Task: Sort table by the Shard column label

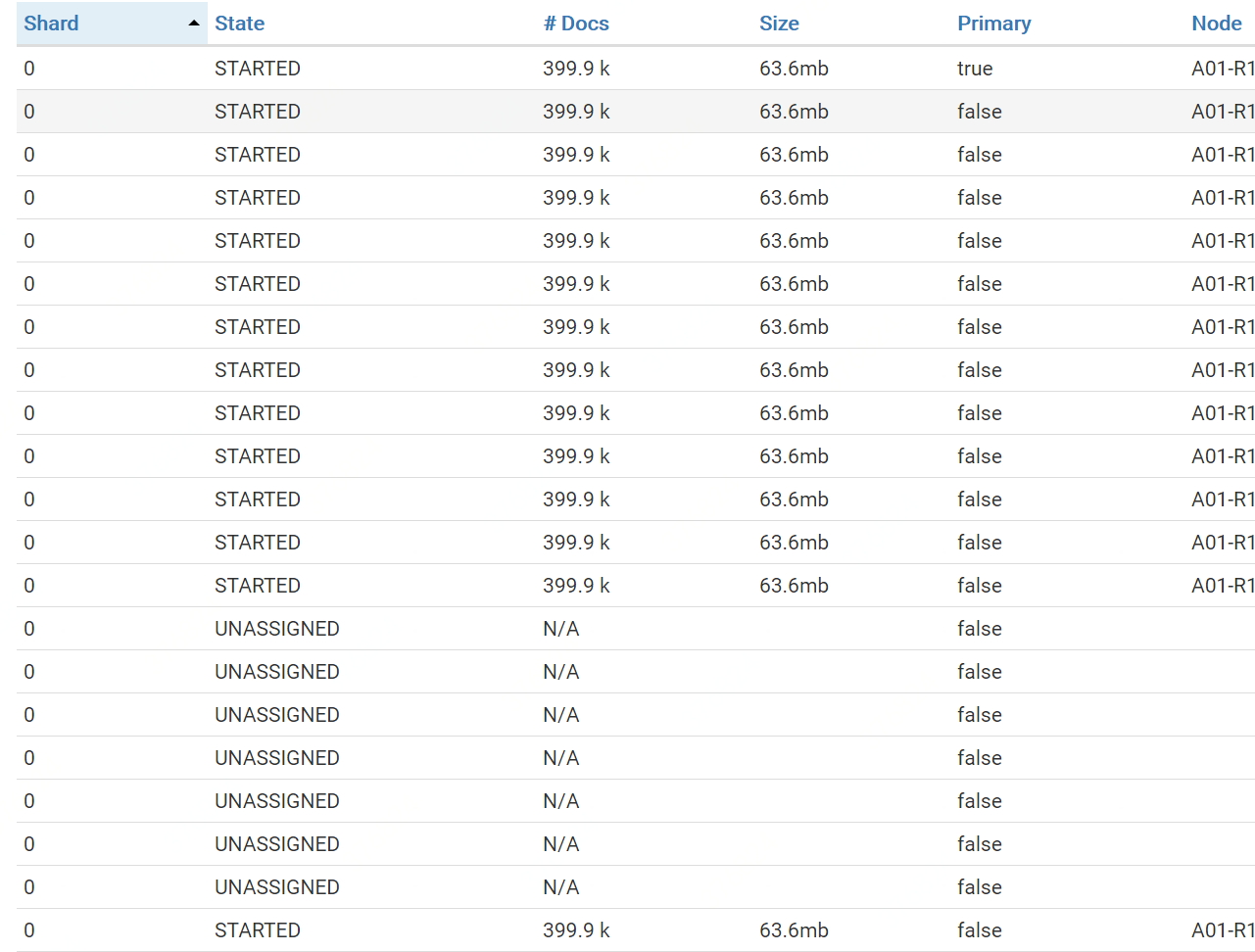Action: tap(51, 24)
